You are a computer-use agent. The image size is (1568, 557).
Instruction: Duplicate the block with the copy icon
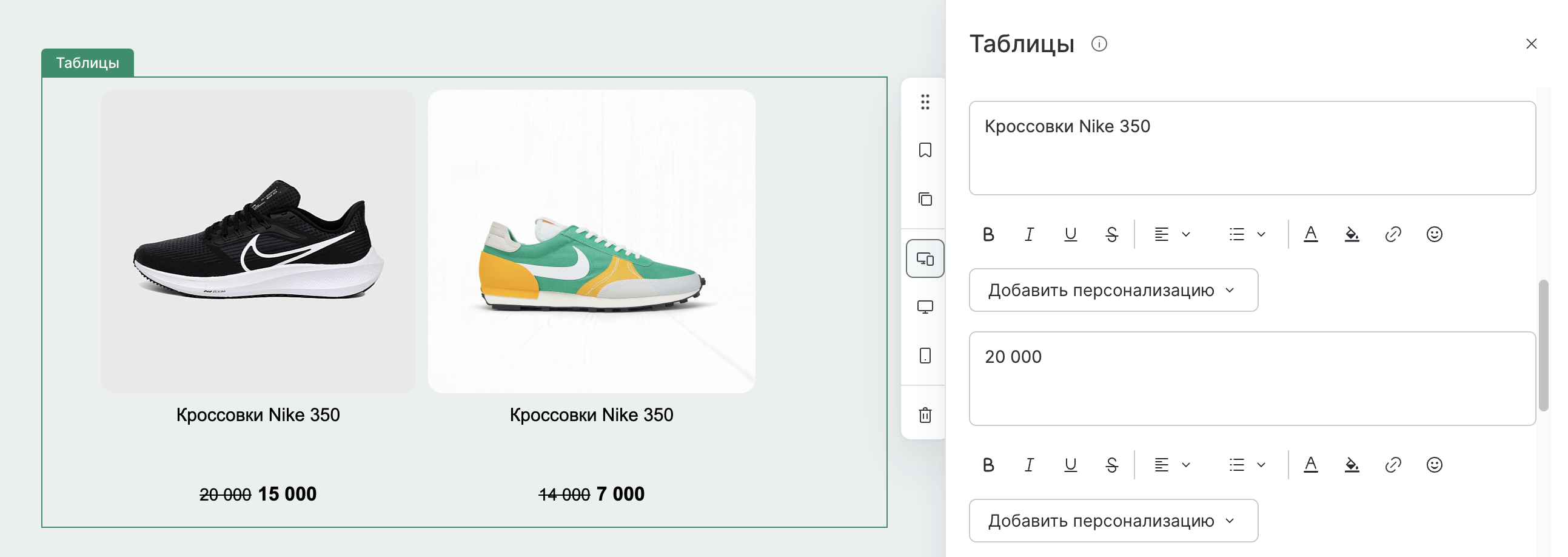925,198
